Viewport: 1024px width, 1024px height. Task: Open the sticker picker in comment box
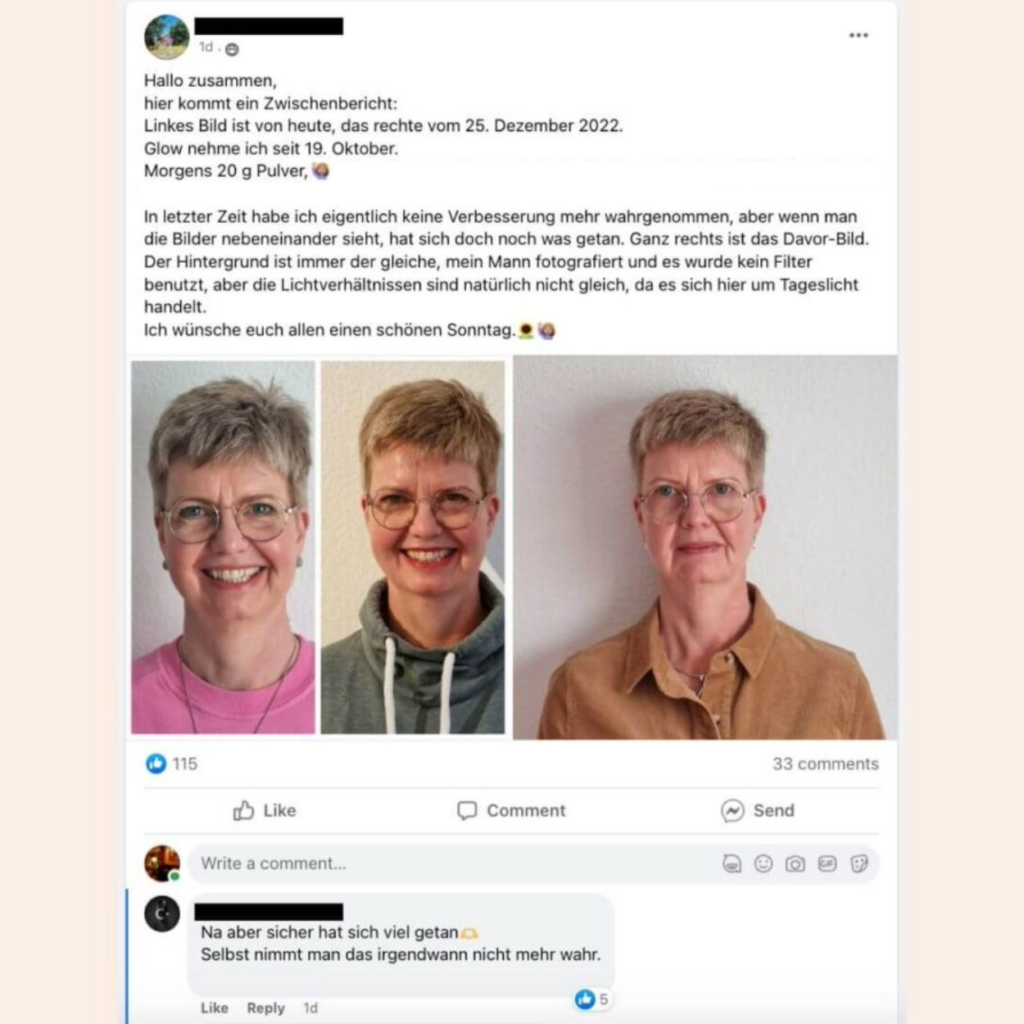(x=859, y=864)
